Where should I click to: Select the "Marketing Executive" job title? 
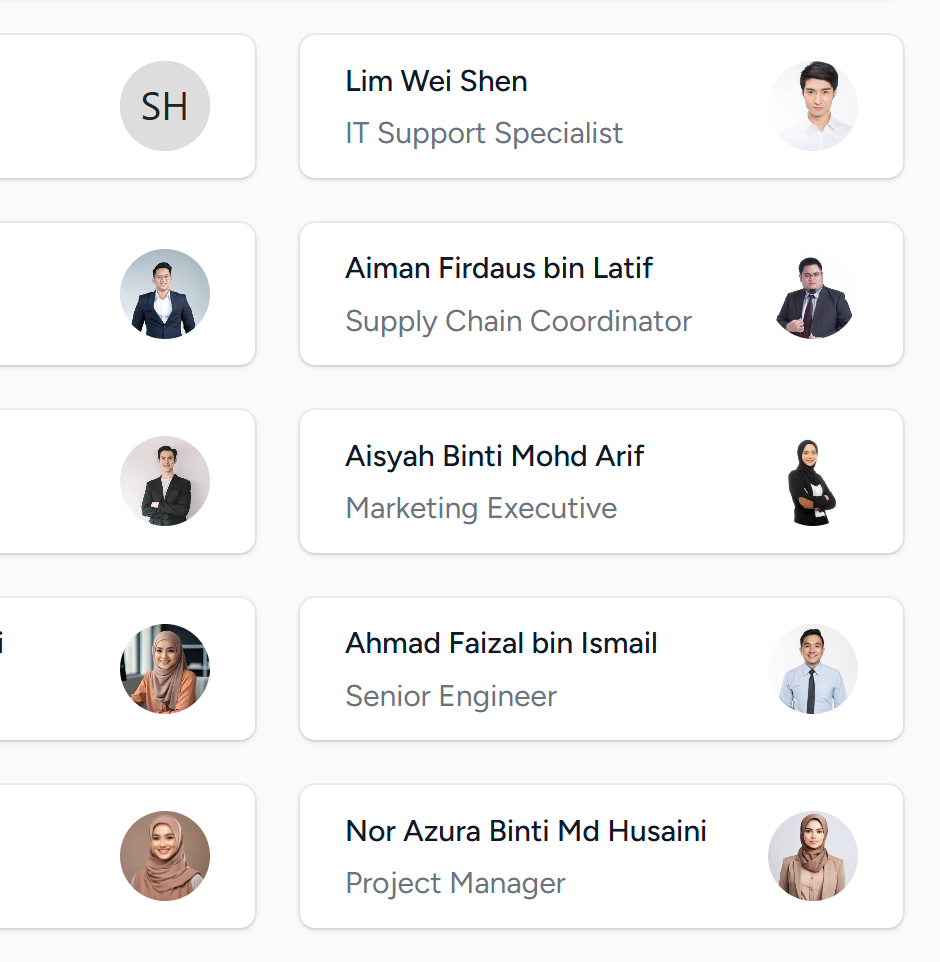point(481,508)
